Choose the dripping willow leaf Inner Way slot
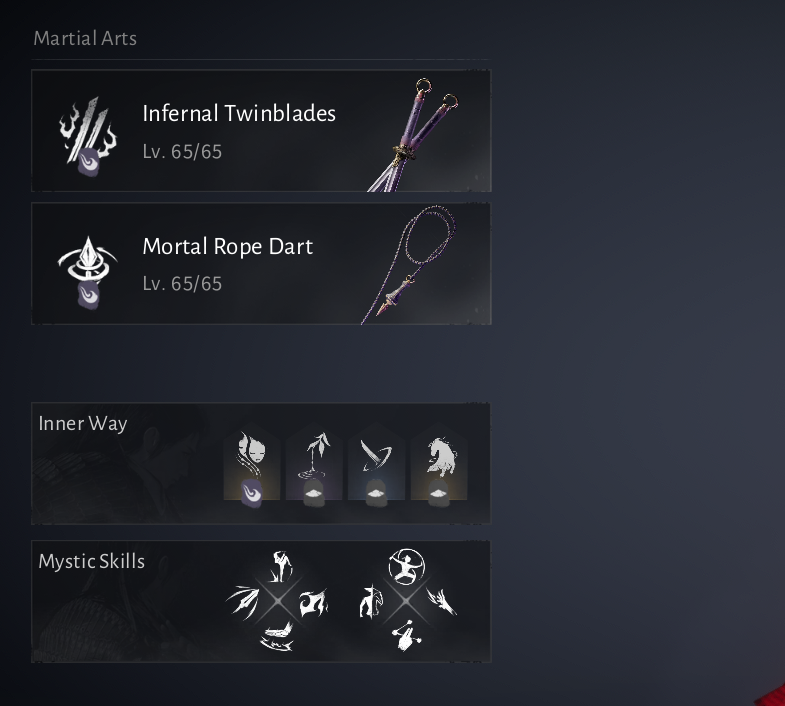This screenshot has width=785, height=706. (314, 461)
